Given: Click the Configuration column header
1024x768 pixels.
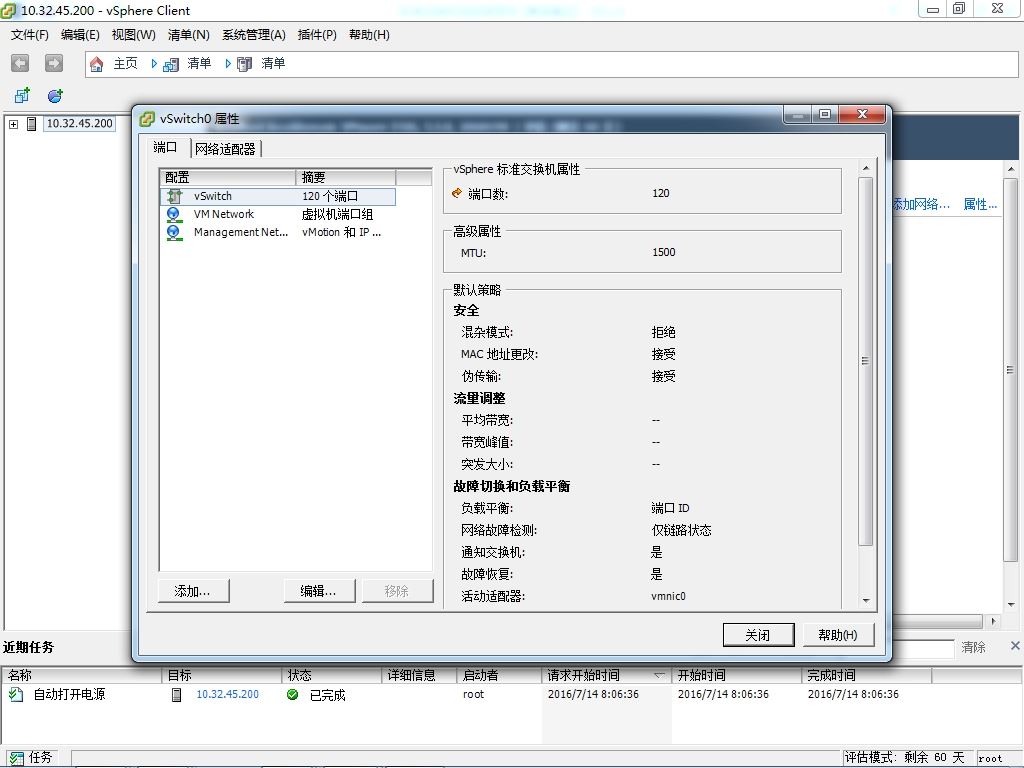Looking at the screenshot, I should point(228,177).
